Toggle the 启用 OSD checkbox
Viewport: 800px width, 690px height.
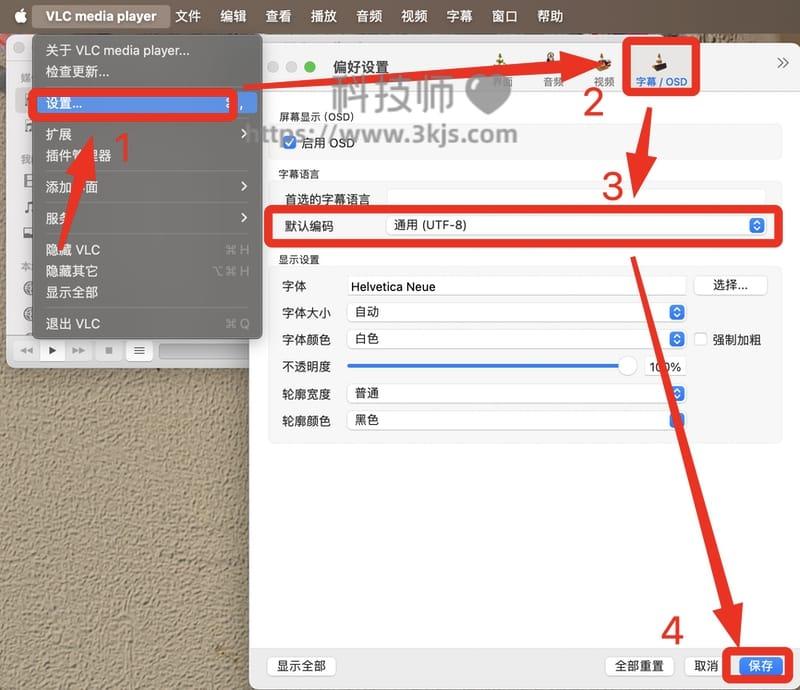coord(289,143)
